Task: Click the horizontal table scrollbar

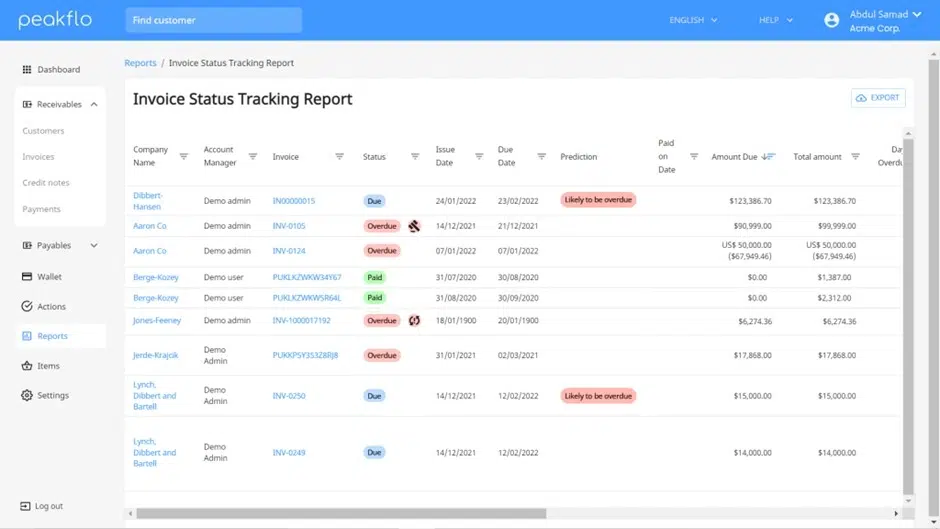Action: 341,513
